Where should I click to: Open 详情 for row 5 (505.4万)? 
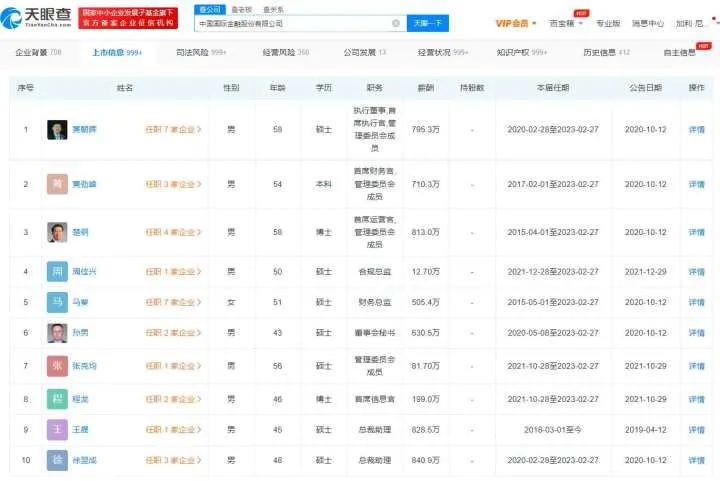[697, 302]
